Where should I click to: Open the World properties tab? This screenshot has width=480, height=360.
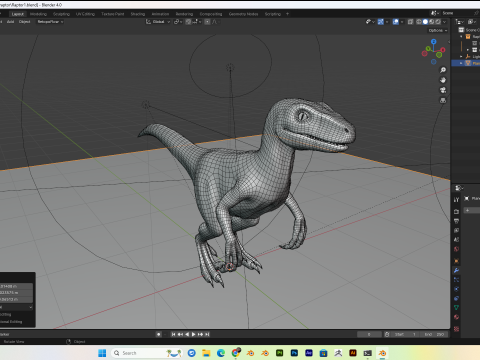456,249
